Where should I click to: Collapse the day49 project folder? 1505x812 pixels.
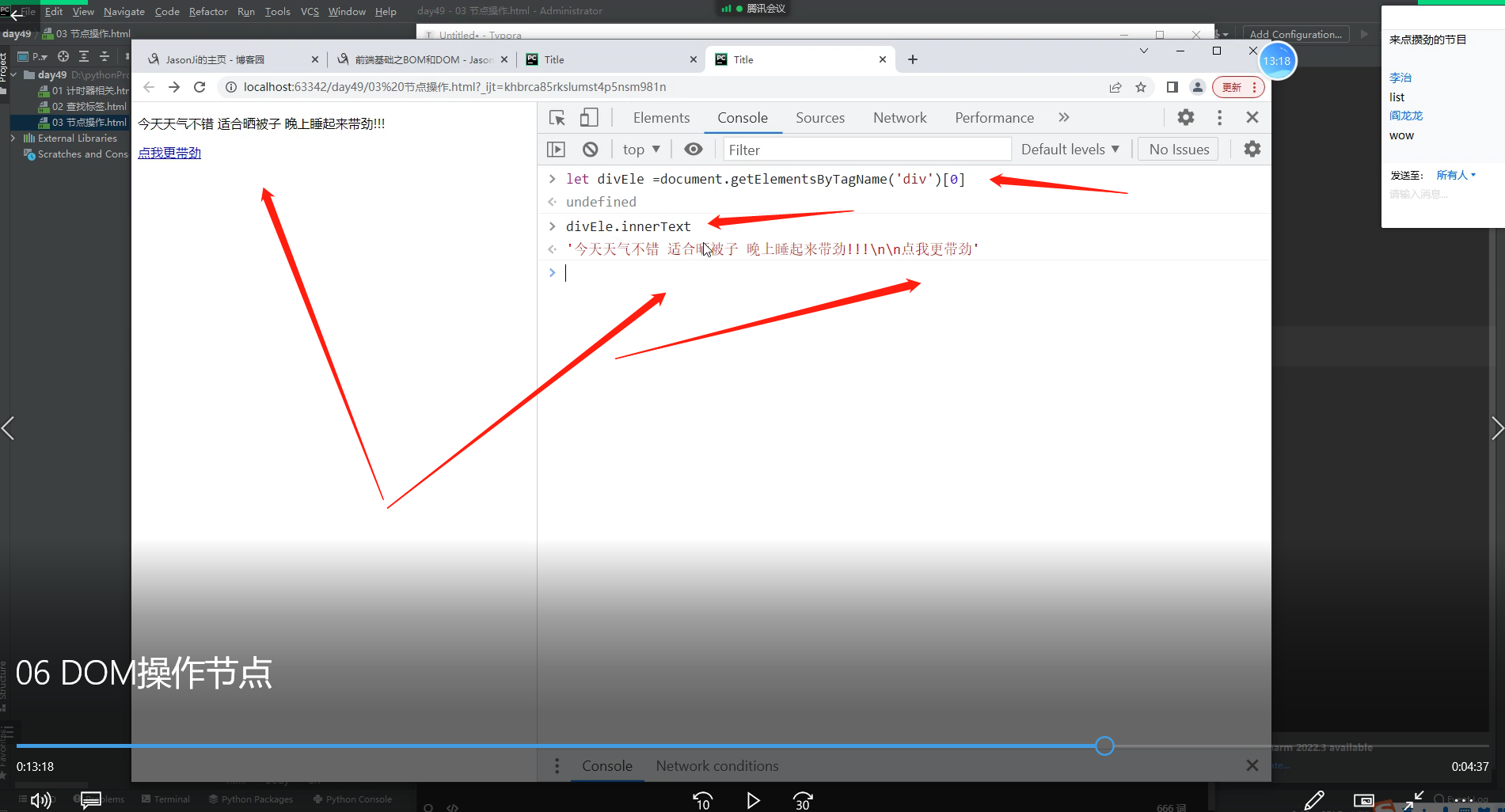coord(13,74)
